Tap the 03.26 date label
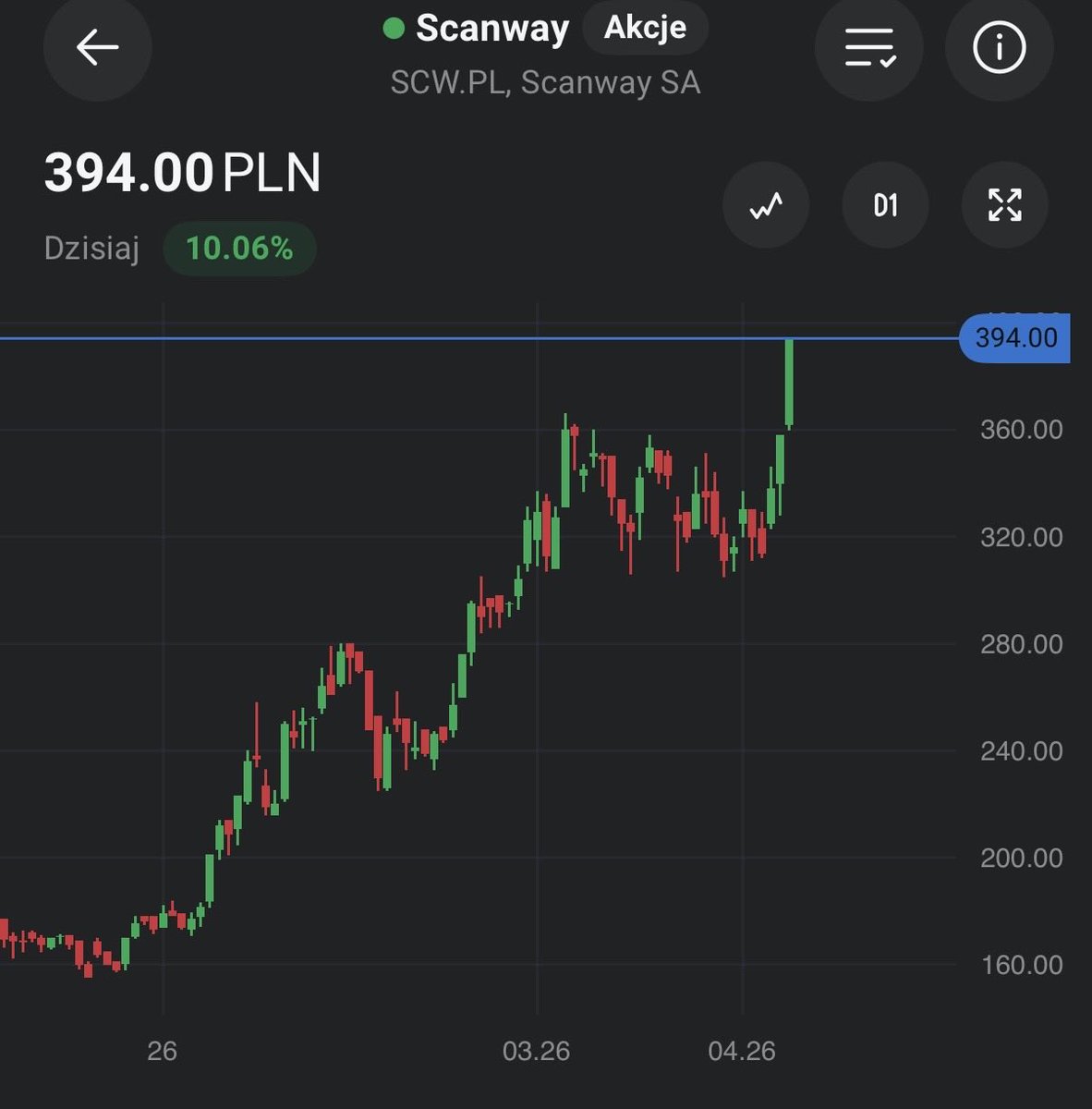This screenshot has height=1109, width=1092. point(537,1051)
